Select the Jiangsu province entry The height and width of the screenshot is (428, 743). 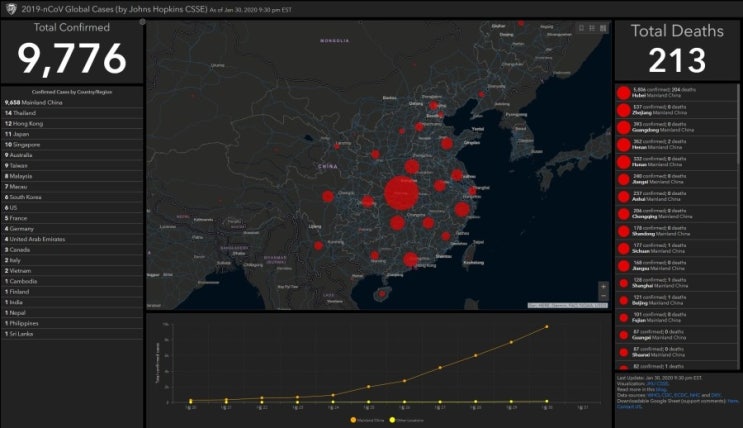[x=676, y=266]
